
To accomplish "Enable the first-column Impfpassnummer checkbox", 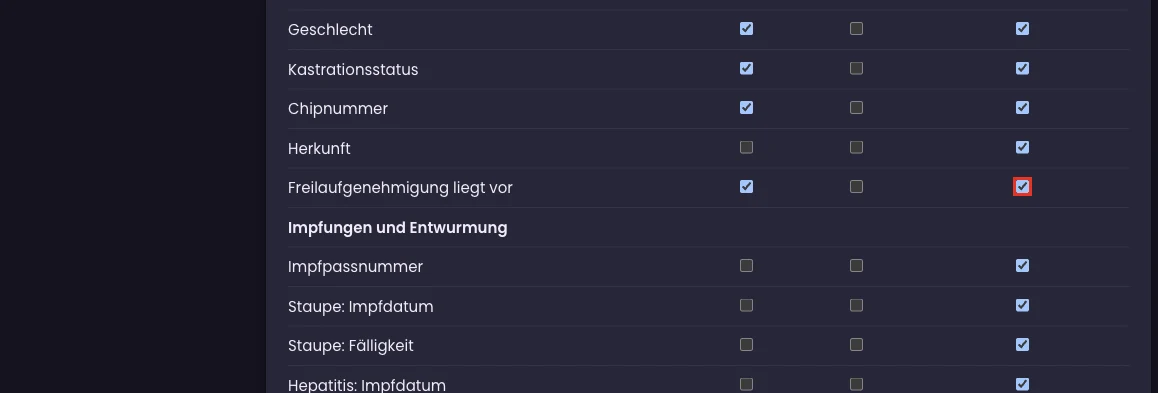I will coord(747,266).
